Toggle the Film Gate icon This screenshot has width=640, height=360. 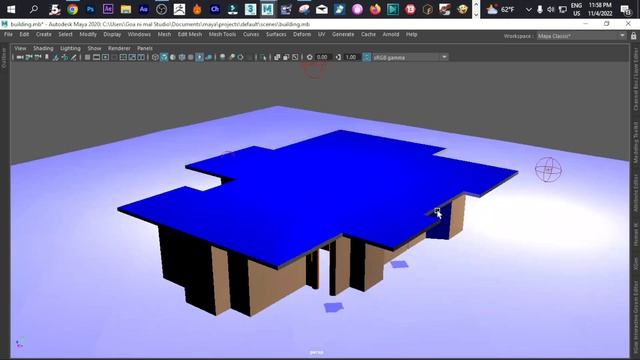[96, 58]
